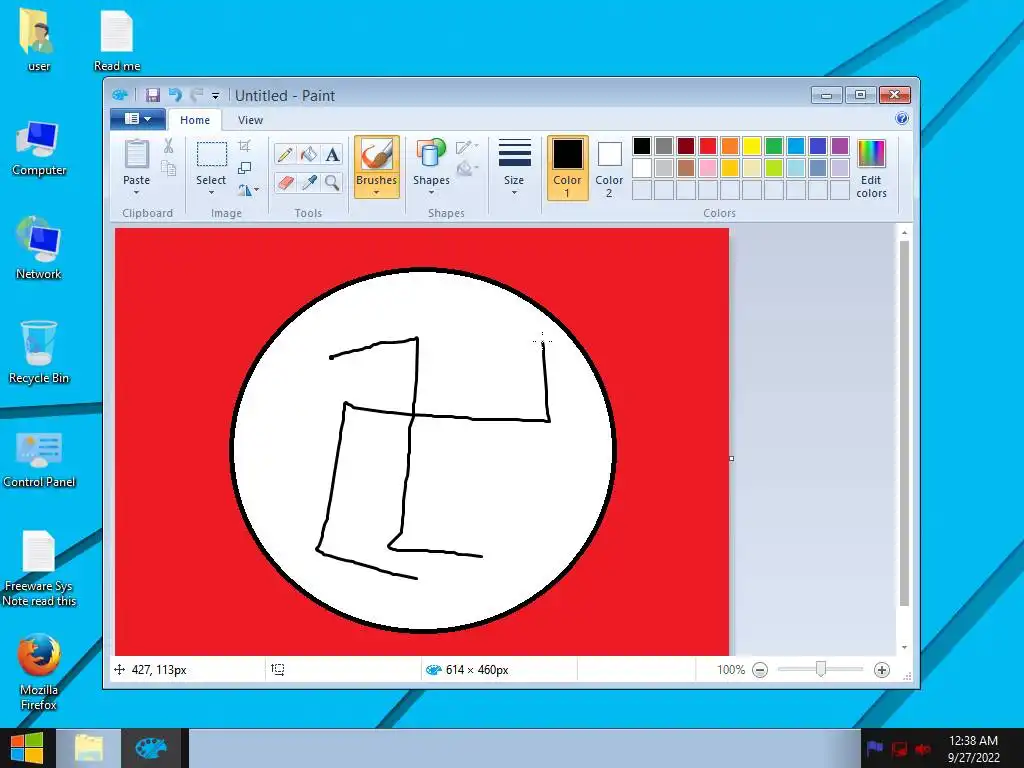Click the vertical scrollbar up arrow

[x=904, y=232]
